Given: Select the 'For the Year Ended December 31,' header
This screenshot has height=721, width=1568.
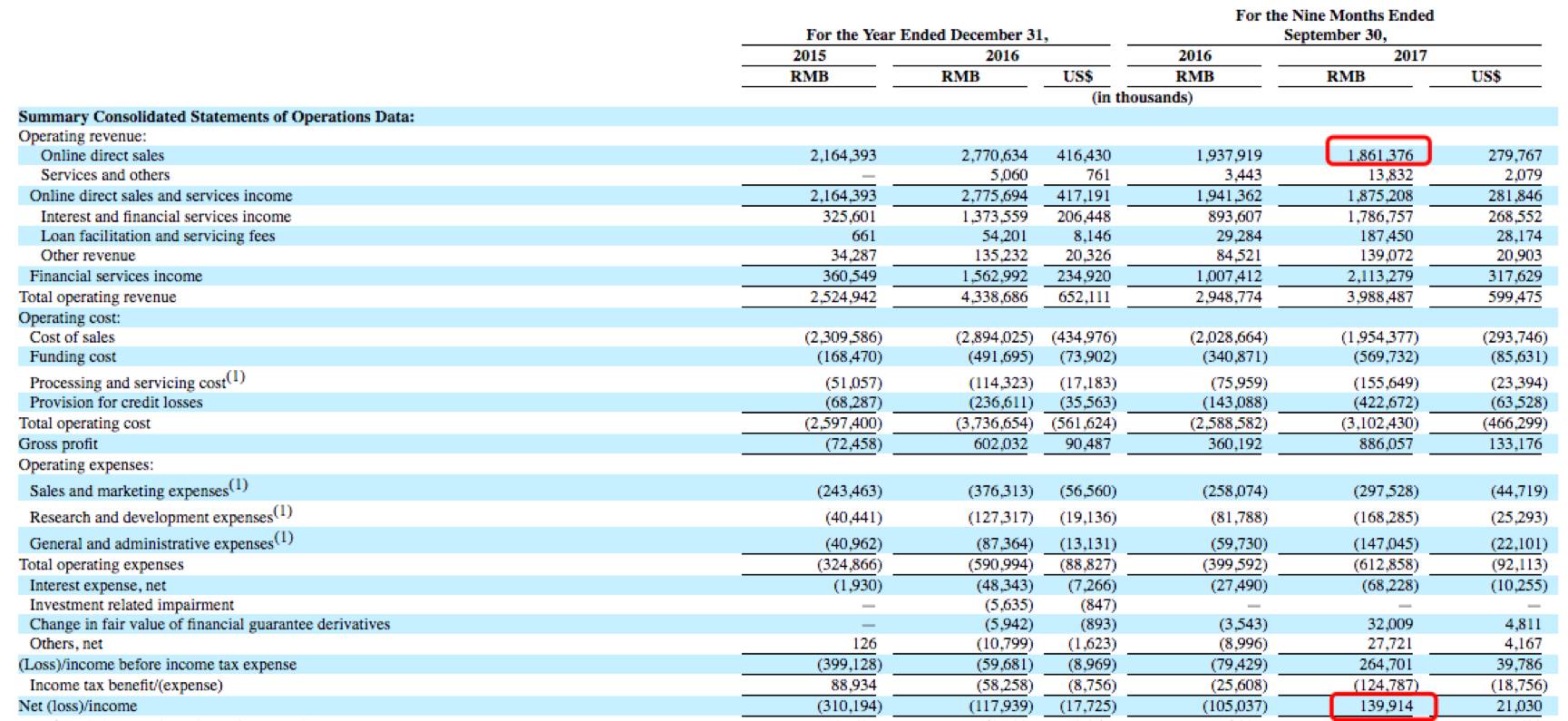Looking at the screenshot, I should coord(927,34).
